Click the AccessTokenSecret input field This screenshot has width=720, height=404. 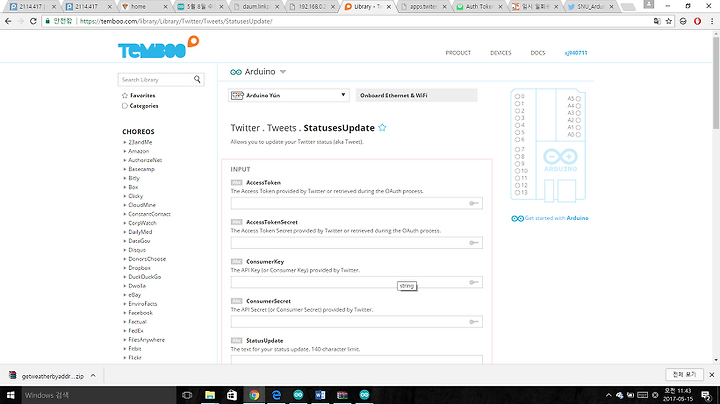[356, 243]
